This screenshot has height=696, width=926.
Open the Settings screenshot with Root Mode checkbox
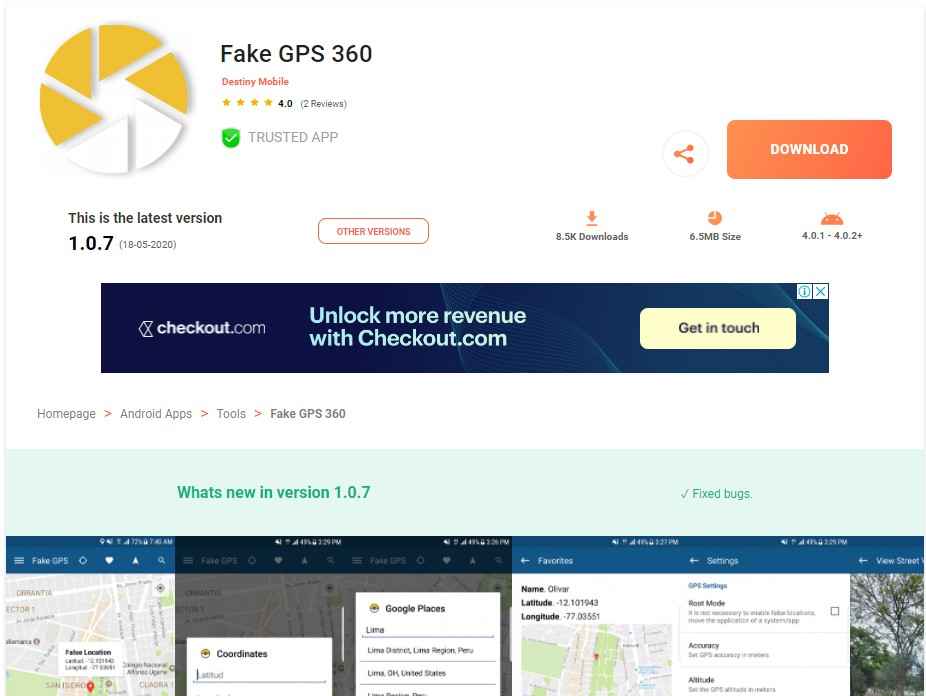765,616
